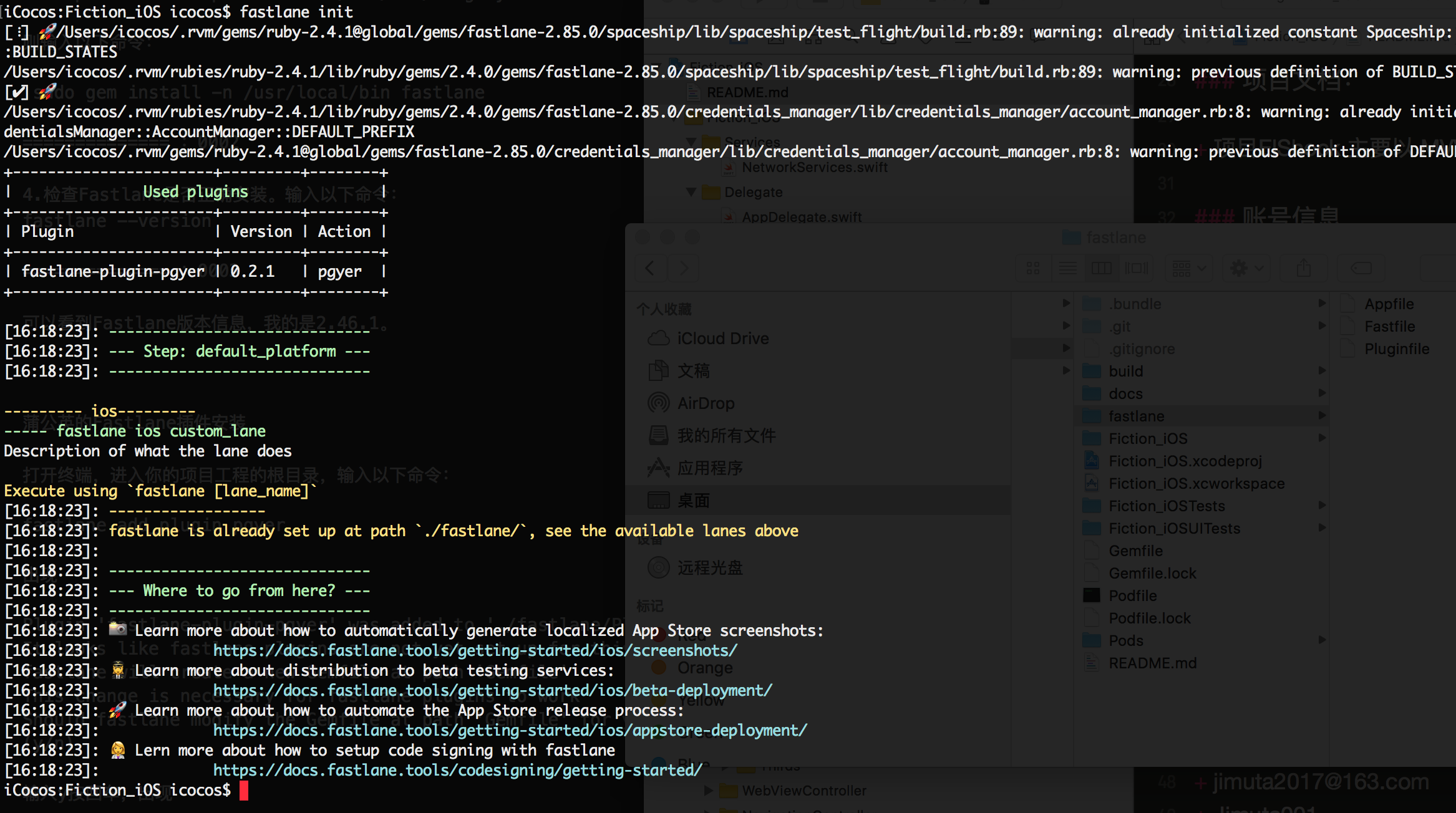
Task: Select the Podfile.lock file
Action: pos(1149,618)
